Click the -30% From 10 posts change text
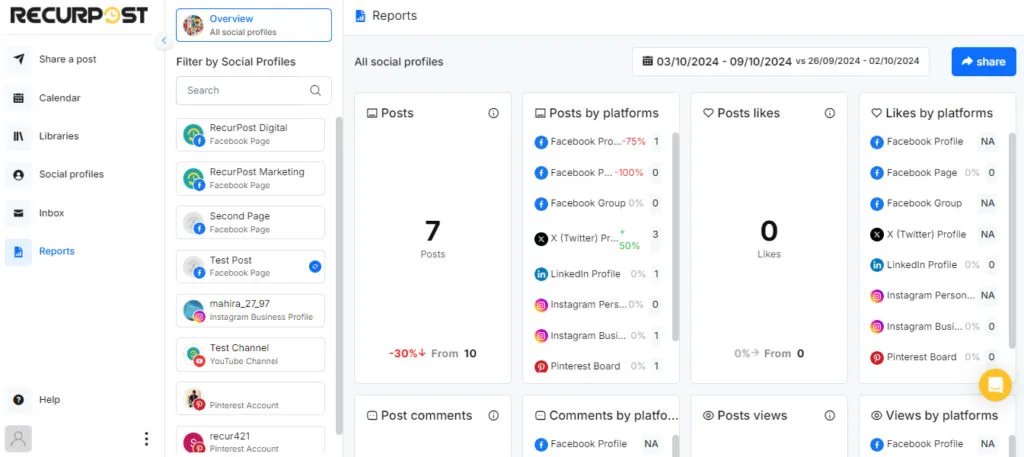 click(432, 354)
